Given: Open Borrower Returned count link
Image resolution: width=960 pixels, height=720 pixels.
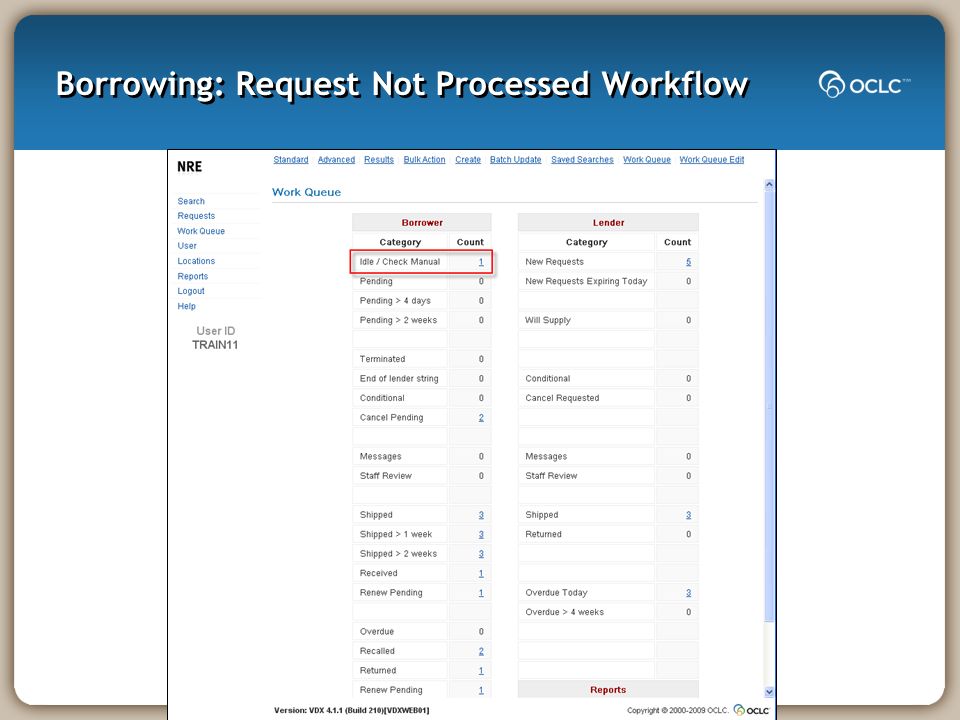Looking at the screenshot, I should pyautogui.click(x=481, y=671).
